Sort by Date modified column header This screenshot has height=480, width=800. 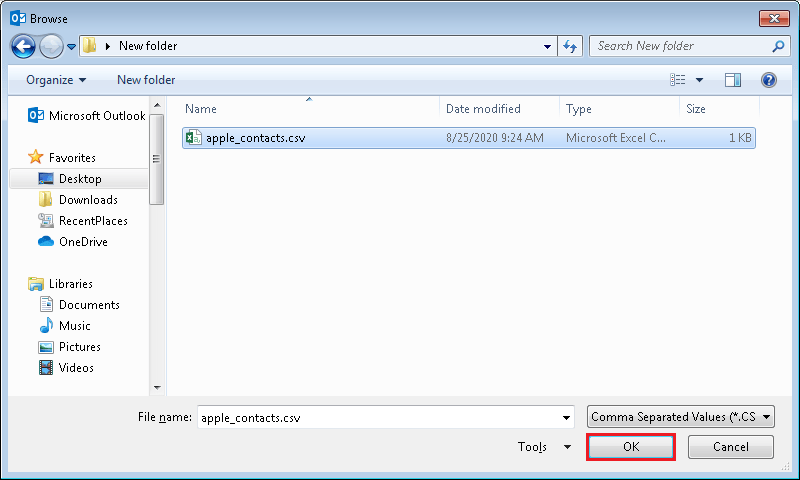coord(483,109)
